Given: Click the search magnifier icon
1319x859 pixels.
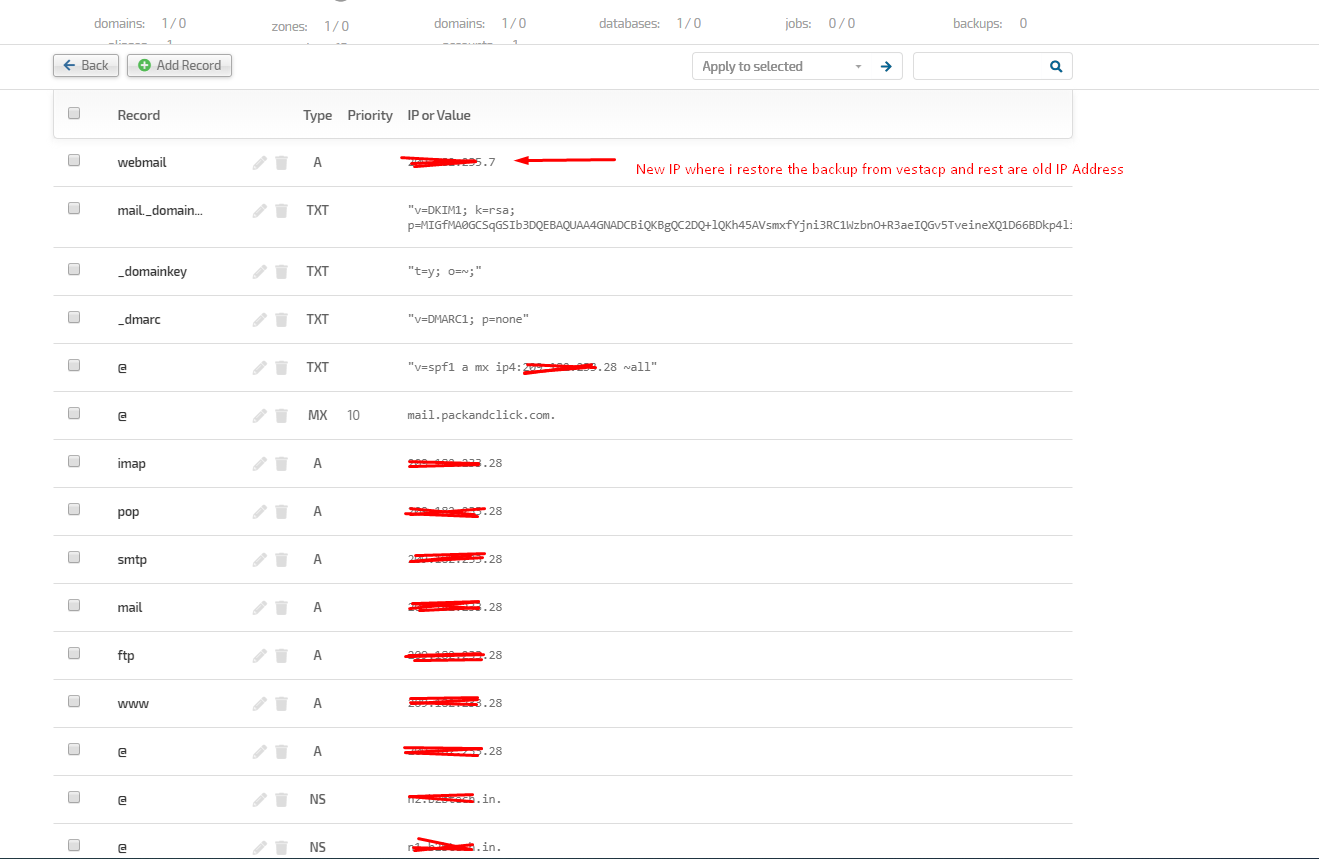Looking at the screenshot, I should coord(1055,66).
